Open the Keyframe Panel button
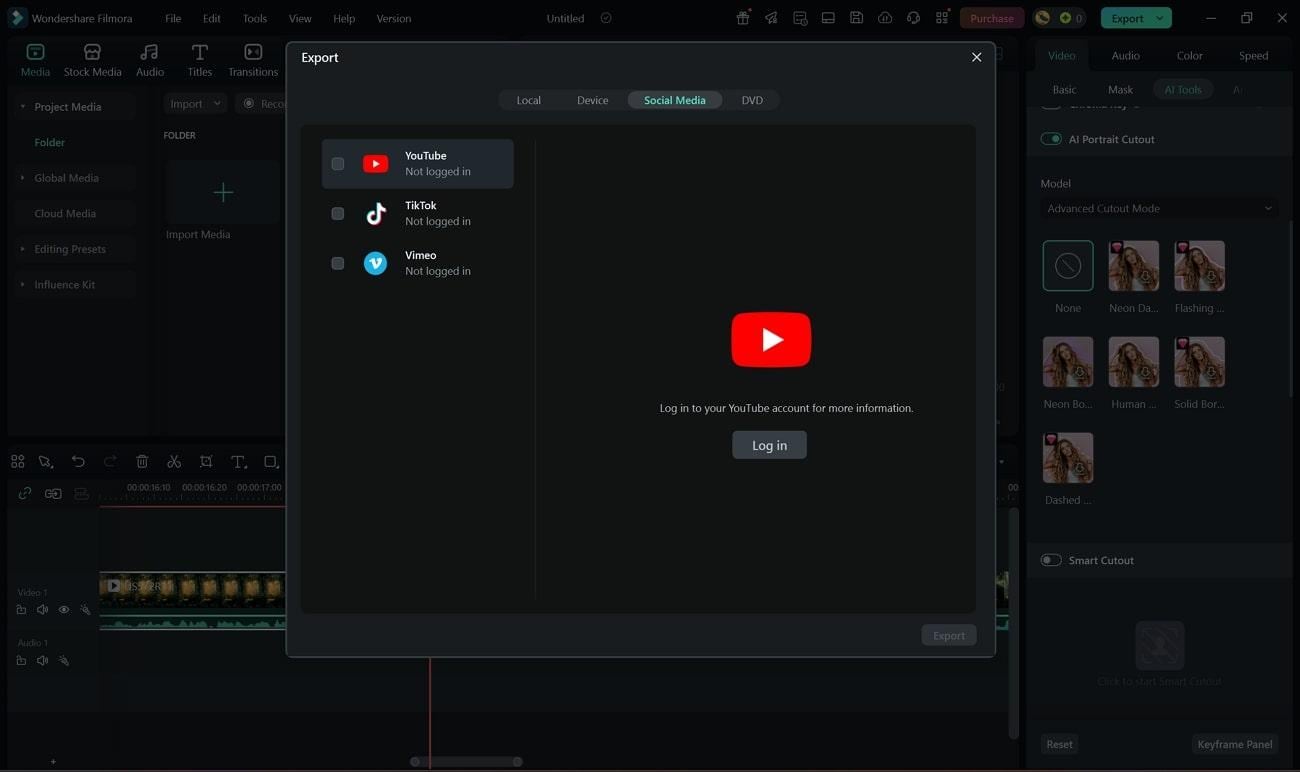The image size is (1300, 772). 1235,744
